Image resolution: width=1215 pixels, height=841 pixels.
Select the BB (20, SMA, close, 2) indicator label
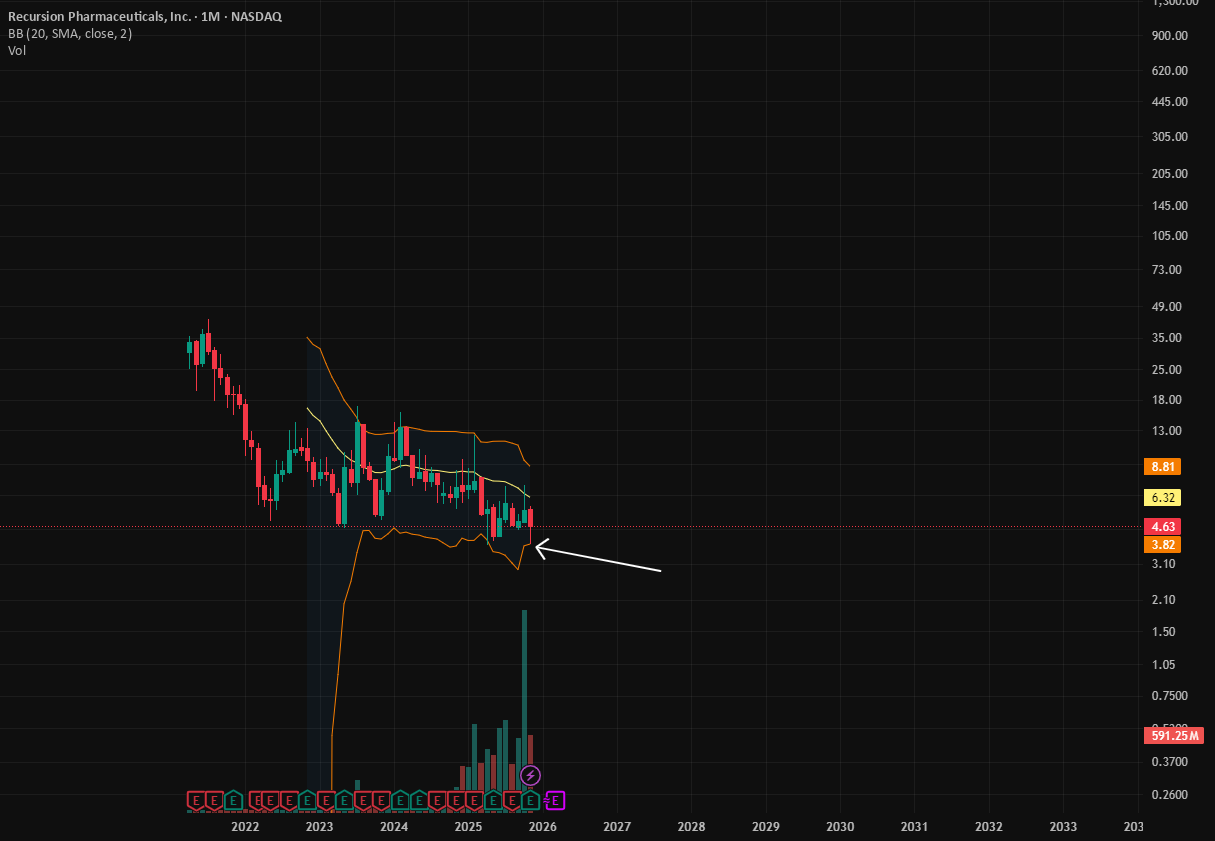70,34
